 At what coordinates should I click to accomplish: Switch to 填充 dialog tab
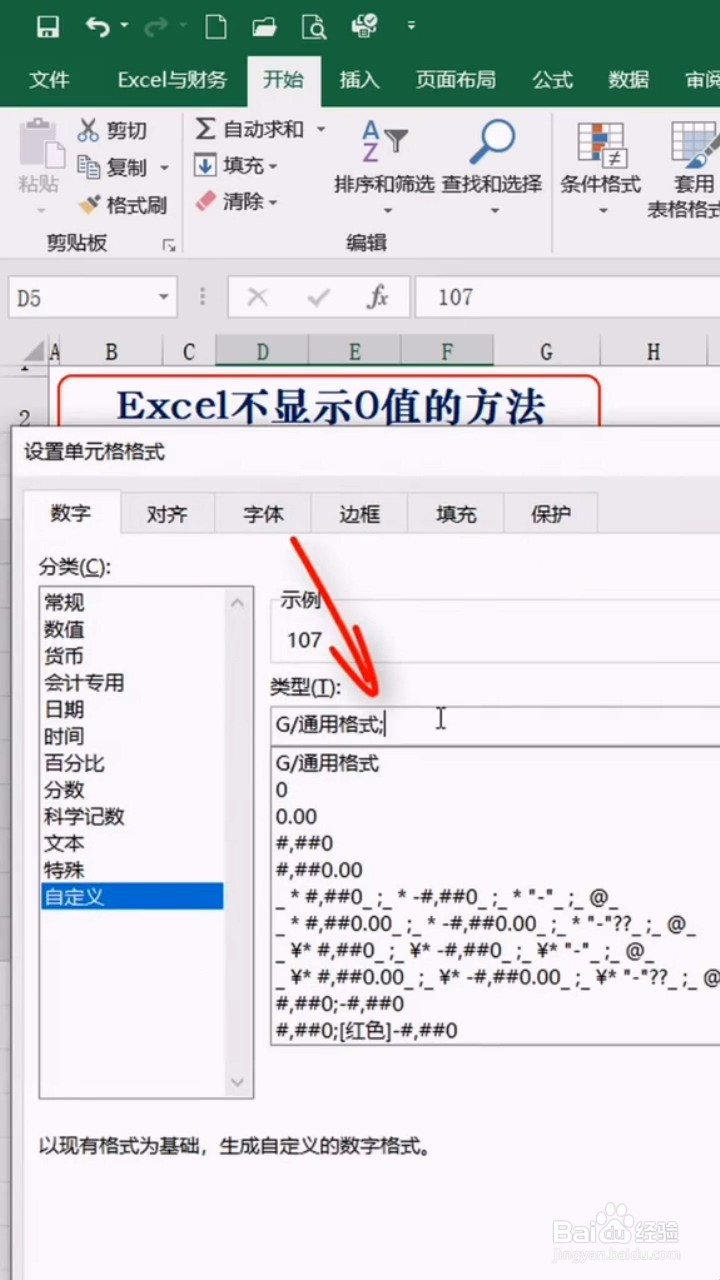click(x=455, y=515)
